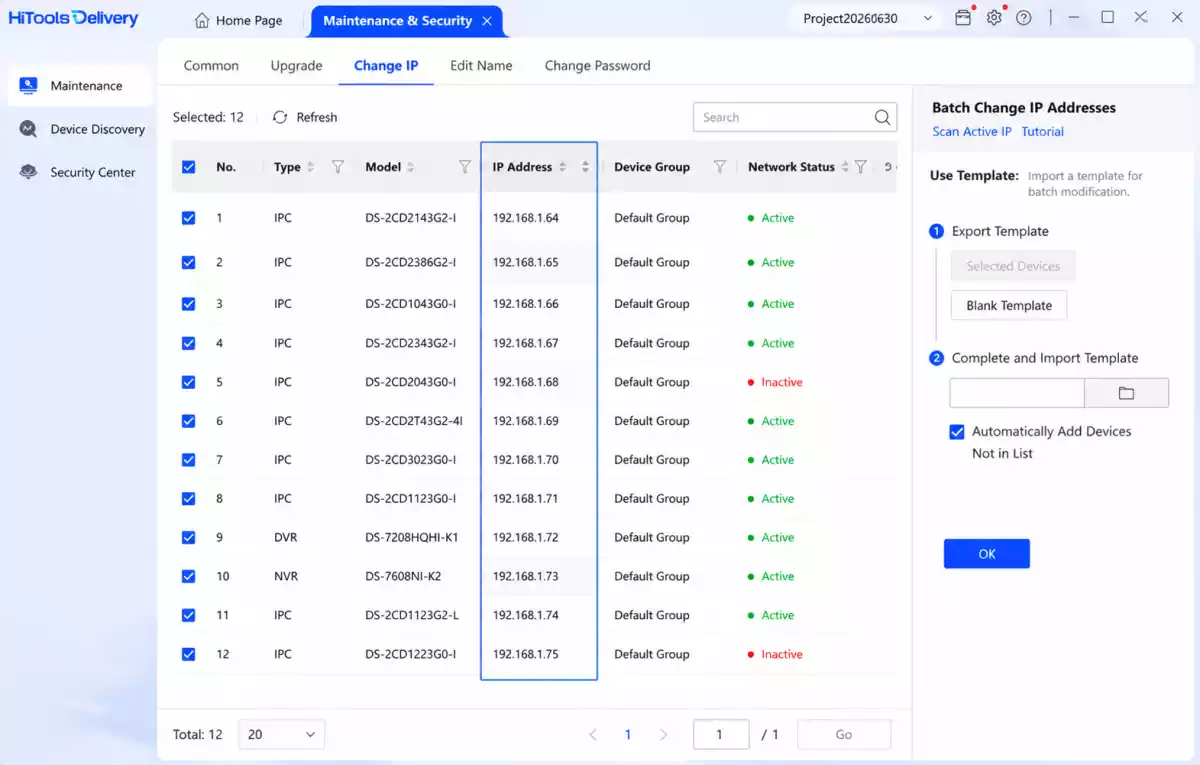Click the blue OK button

tap(987, 554)
